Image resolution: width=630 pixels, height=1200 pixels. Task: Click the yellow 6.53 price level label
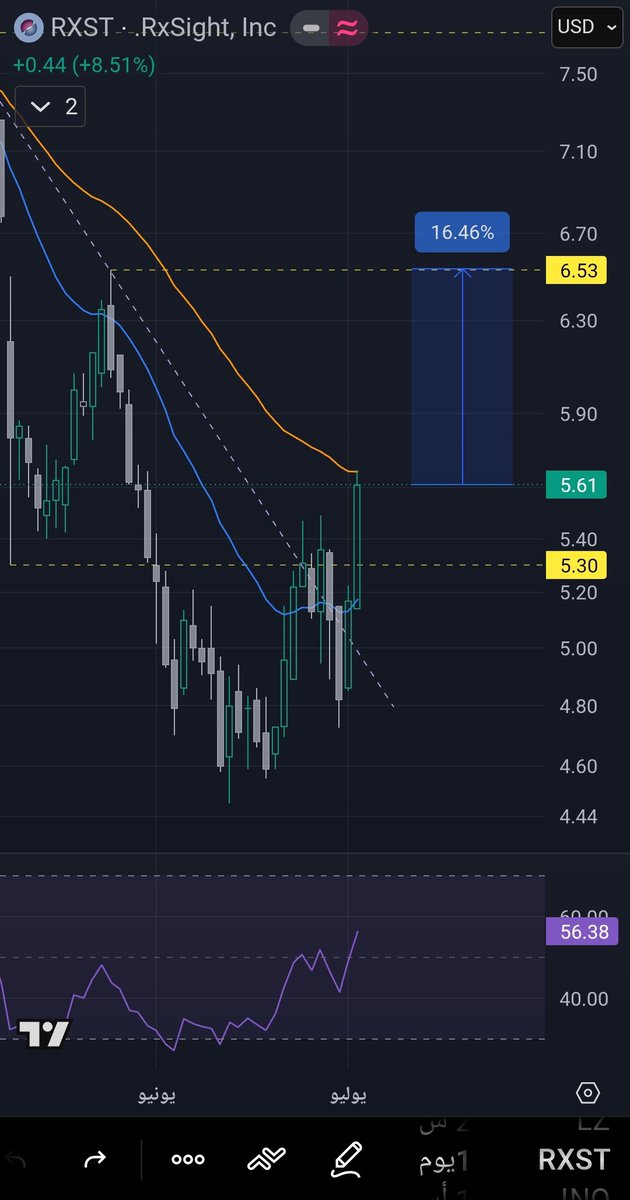point(579,270)
